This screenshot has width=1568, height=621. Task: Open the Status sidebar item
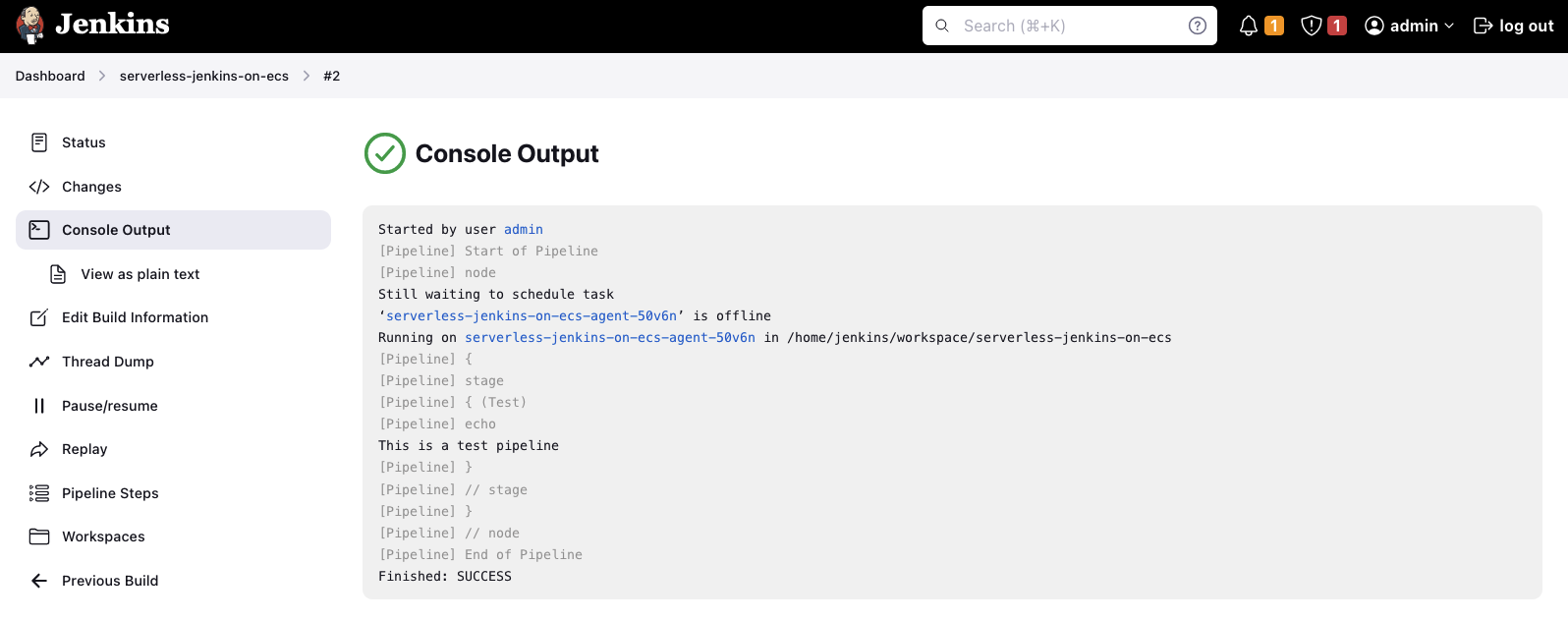pyautogui.click(x=84, y=142)
